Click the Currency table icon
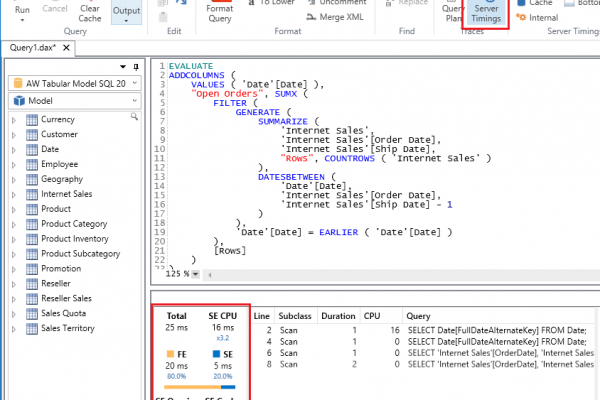The width and height of the screenshot is (600, 400). pyautogui.click(x=32, y=120)
